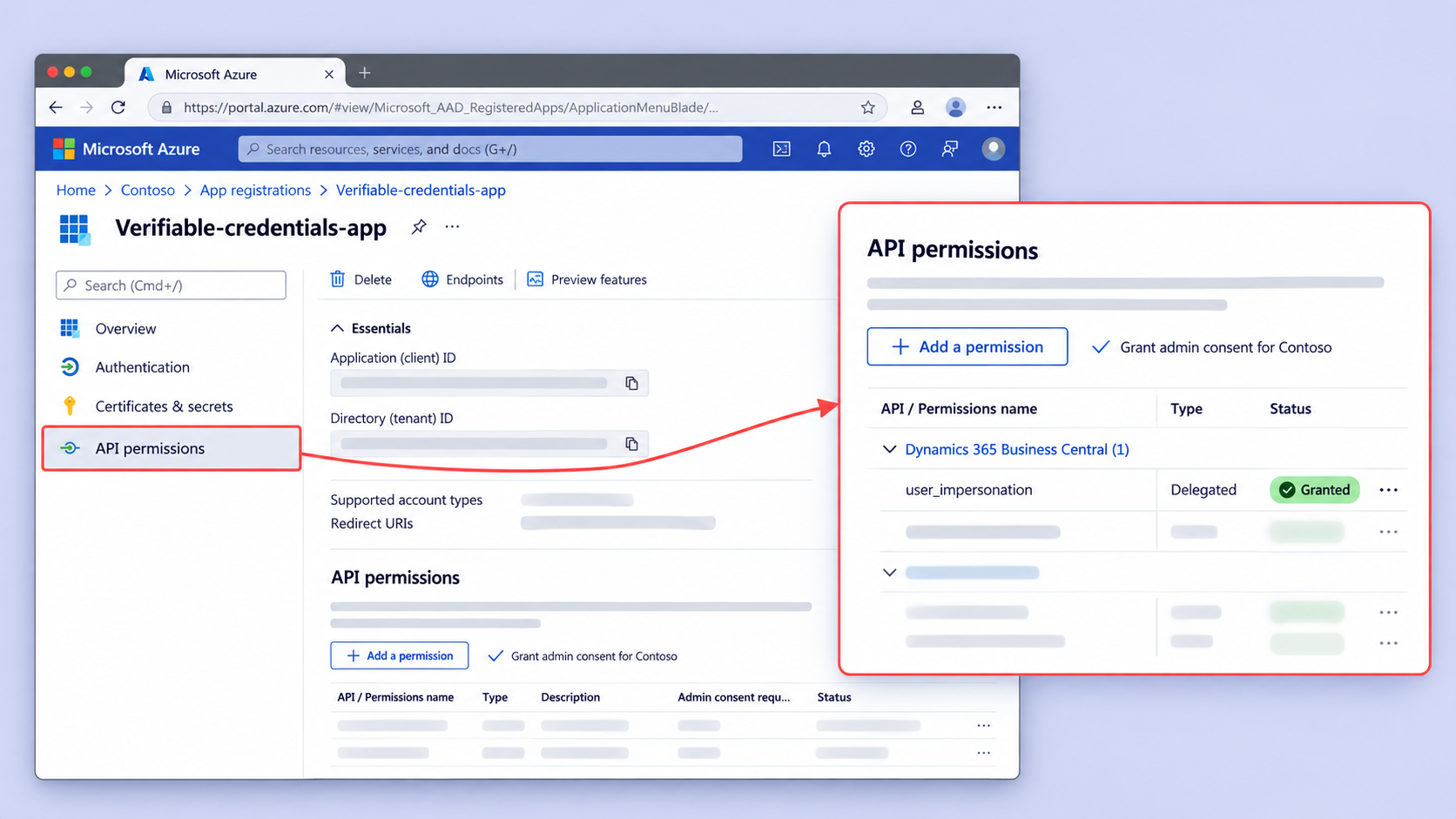Focus the Azure search resources box

click(490, 149)
